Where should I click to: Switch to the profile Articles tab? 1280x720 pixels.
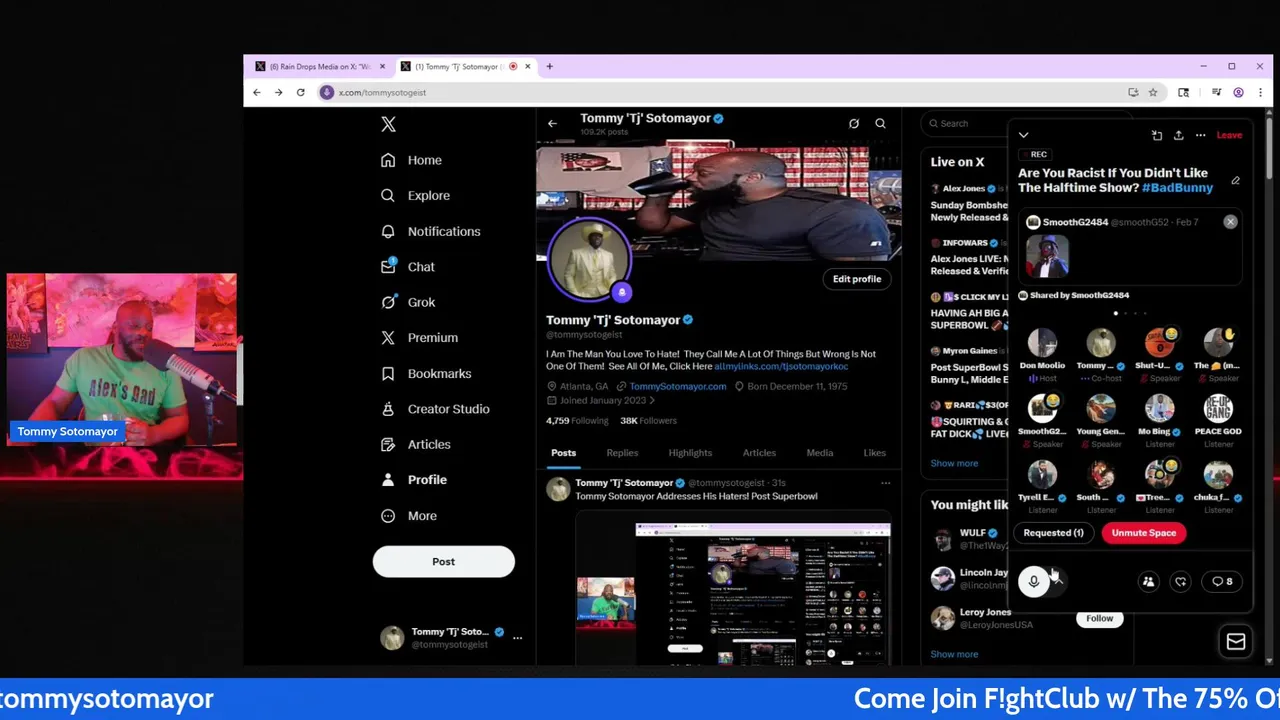point(759,453)
